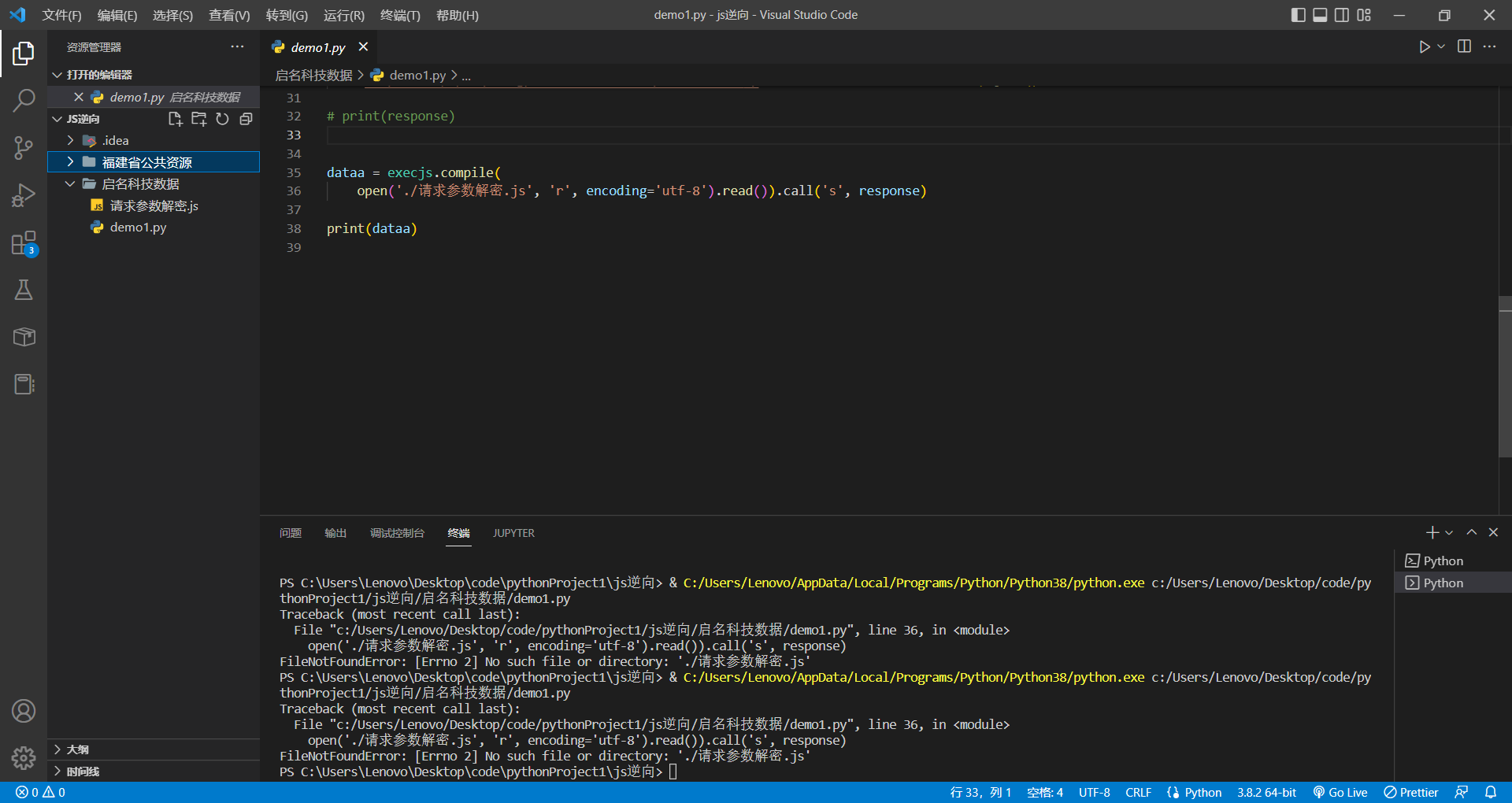Expand the 大纲 outline section
The width and height of the screenshot is (1512, 803).
[77, 749]
